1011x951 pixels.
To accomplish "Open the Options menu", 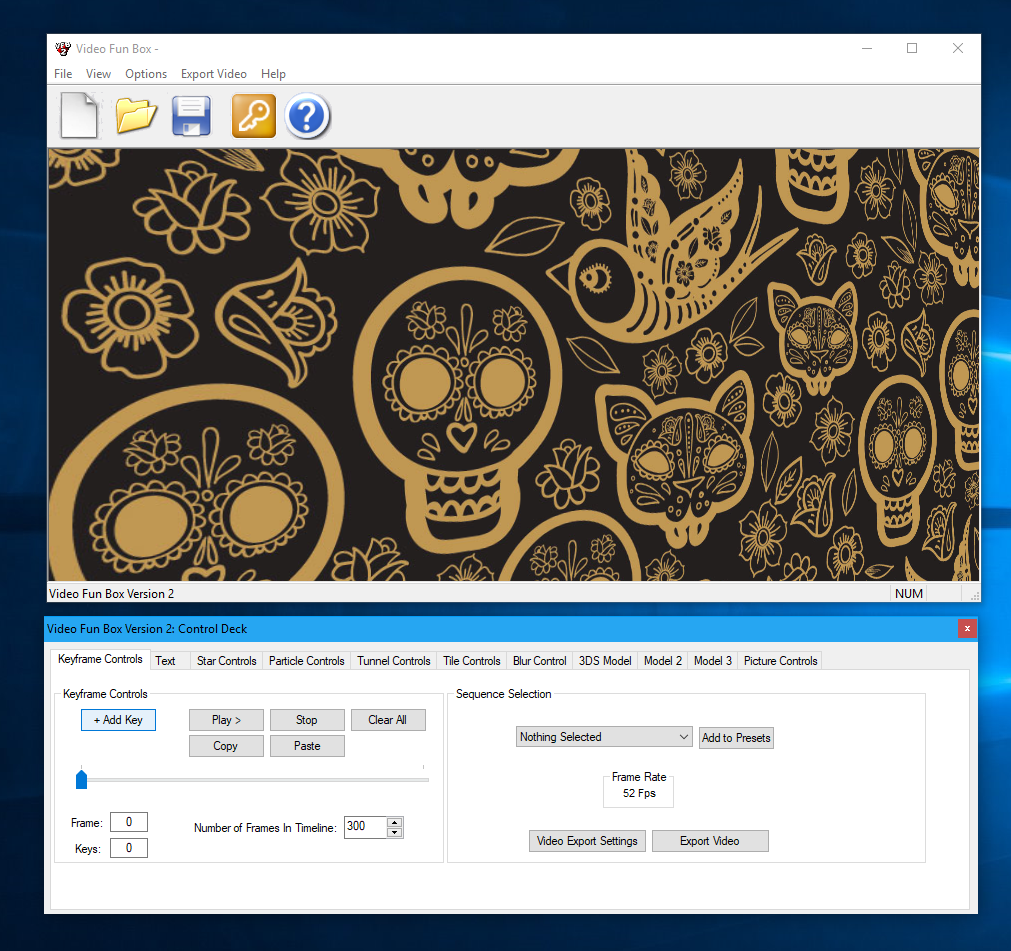I will pyautogui.click(x=146, y=74).
